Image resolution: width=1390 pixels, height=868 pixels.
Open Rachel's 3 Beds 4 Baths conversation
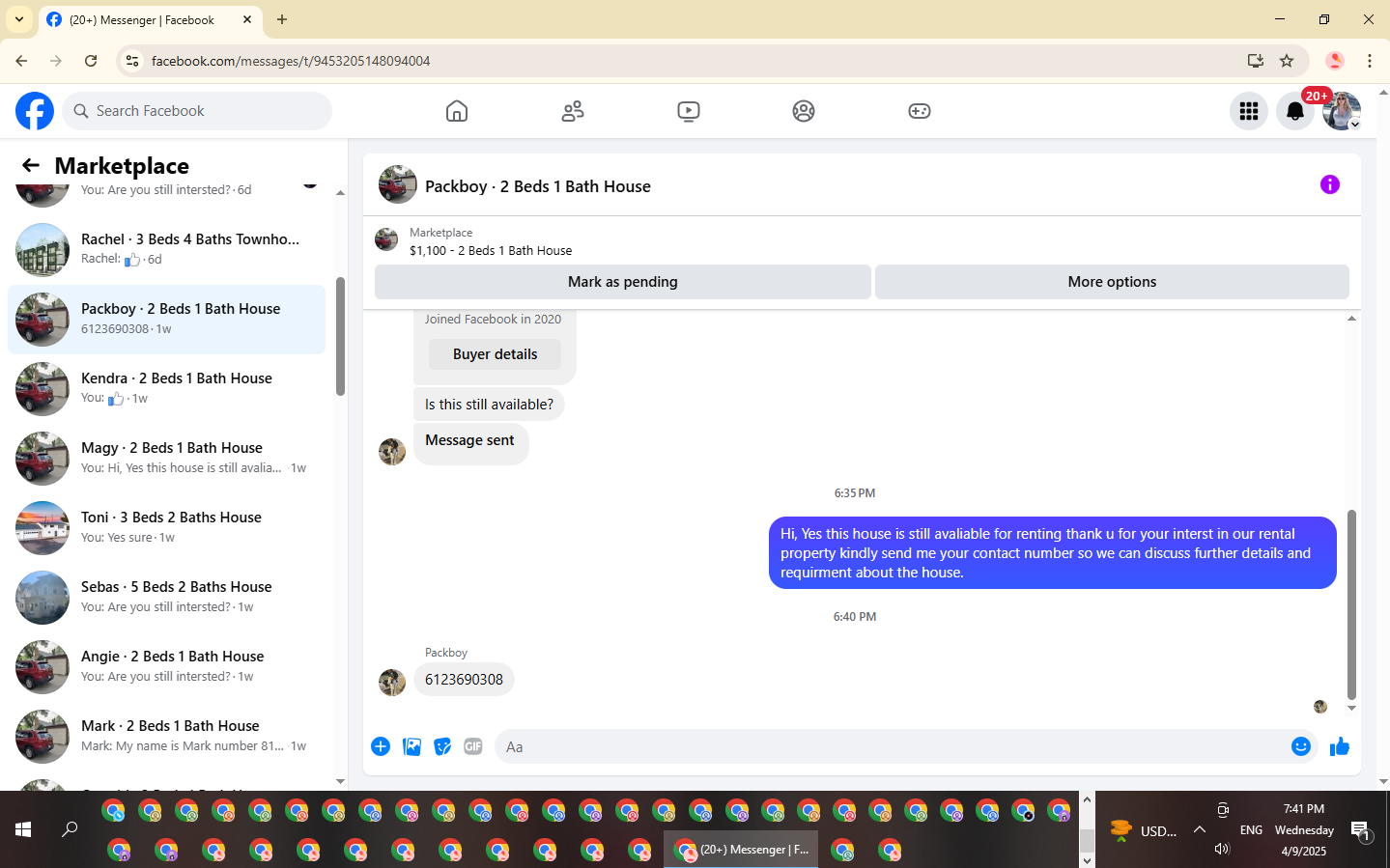pyautogui.click(x=166, y=250)
